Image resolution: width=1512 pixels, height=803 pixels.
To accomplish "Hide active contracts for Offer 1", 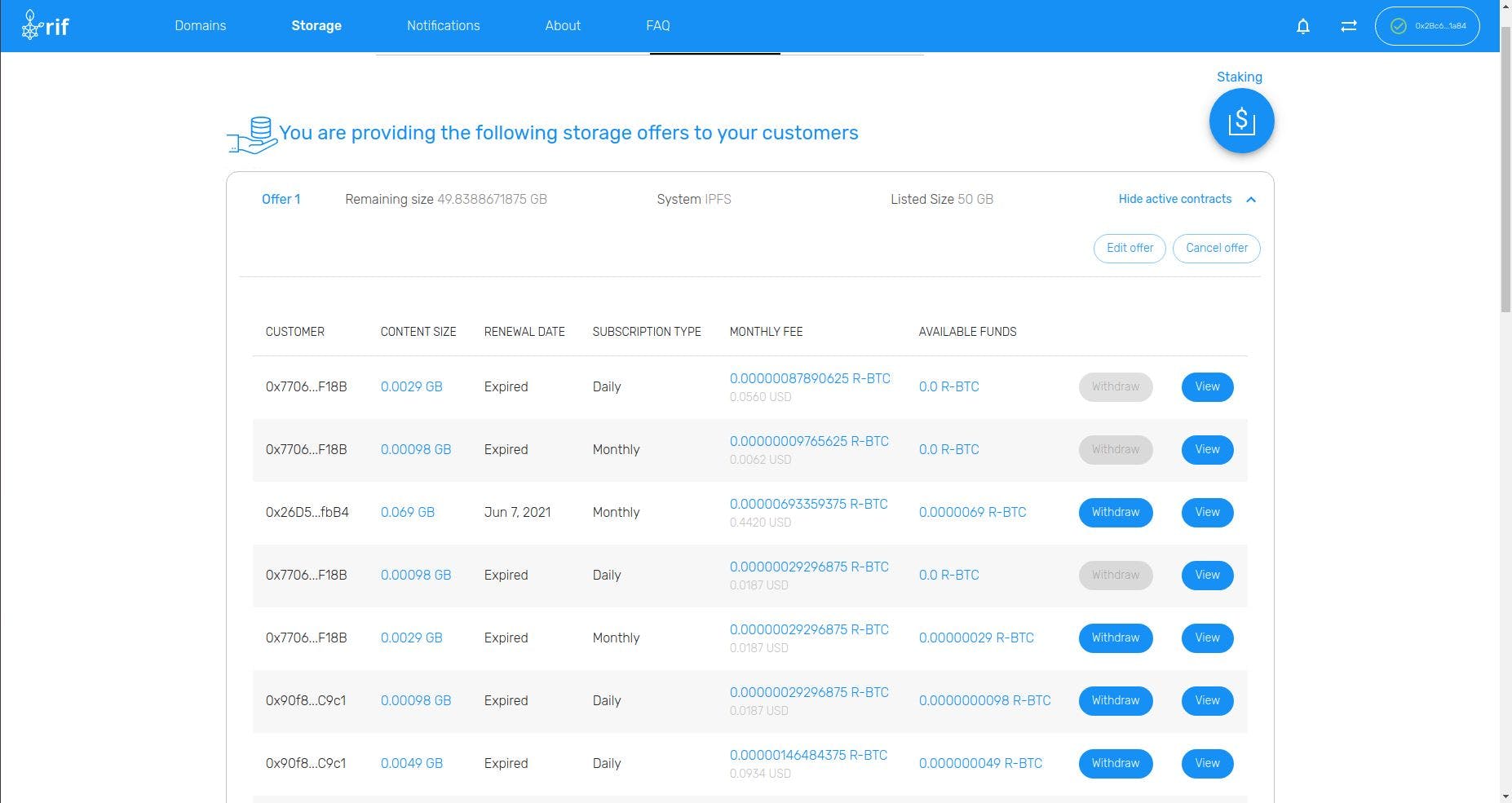I will click(1174, 199).
